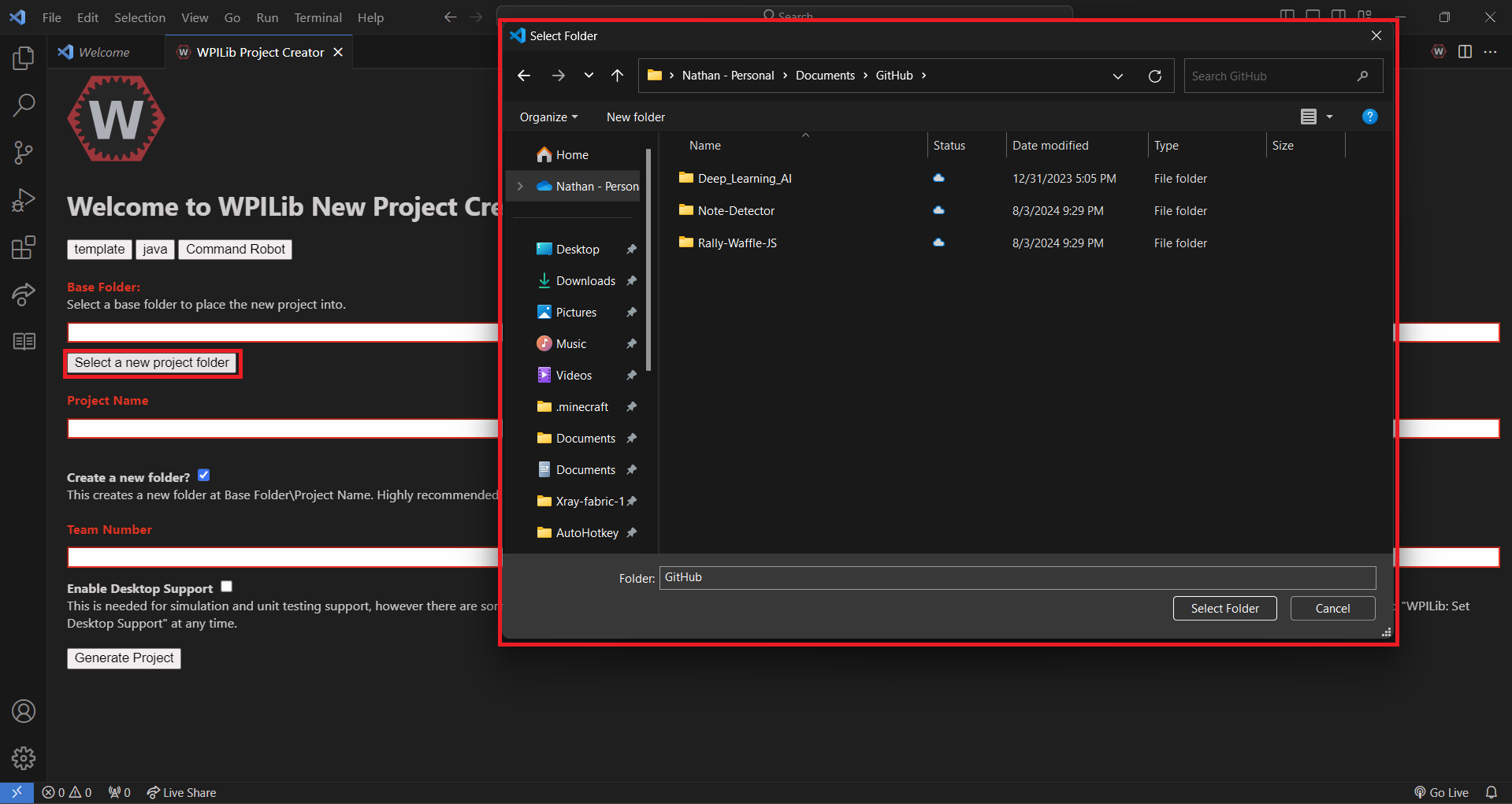
Task: Open the Help menu
Action: 370,17
